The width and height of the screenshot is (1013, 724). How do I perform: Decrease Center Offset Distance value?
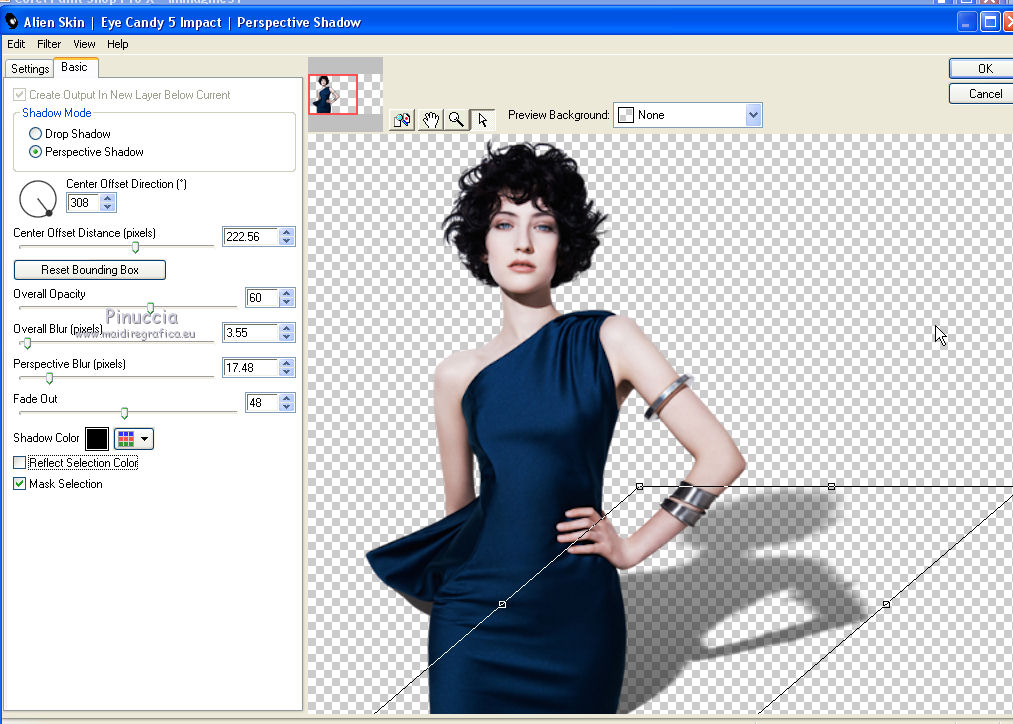coord(287,241)
